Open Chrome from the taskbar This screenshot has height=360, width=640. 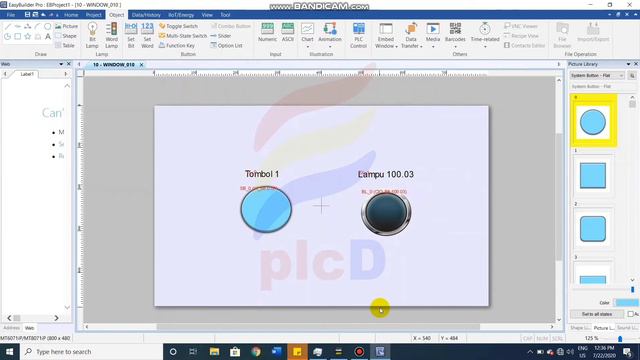pyautogui.click(x=256, y=351)
